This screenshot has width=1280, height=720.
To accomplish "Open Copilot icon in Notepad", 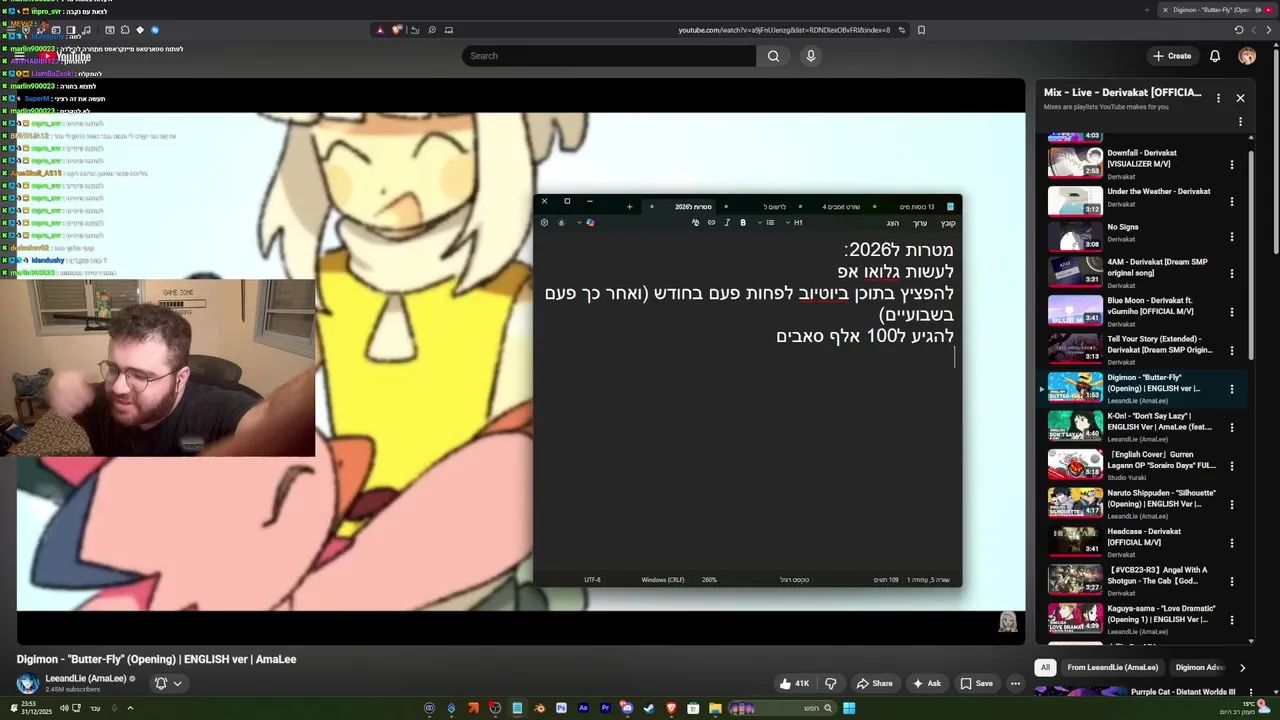I will (x=590, y=223).
